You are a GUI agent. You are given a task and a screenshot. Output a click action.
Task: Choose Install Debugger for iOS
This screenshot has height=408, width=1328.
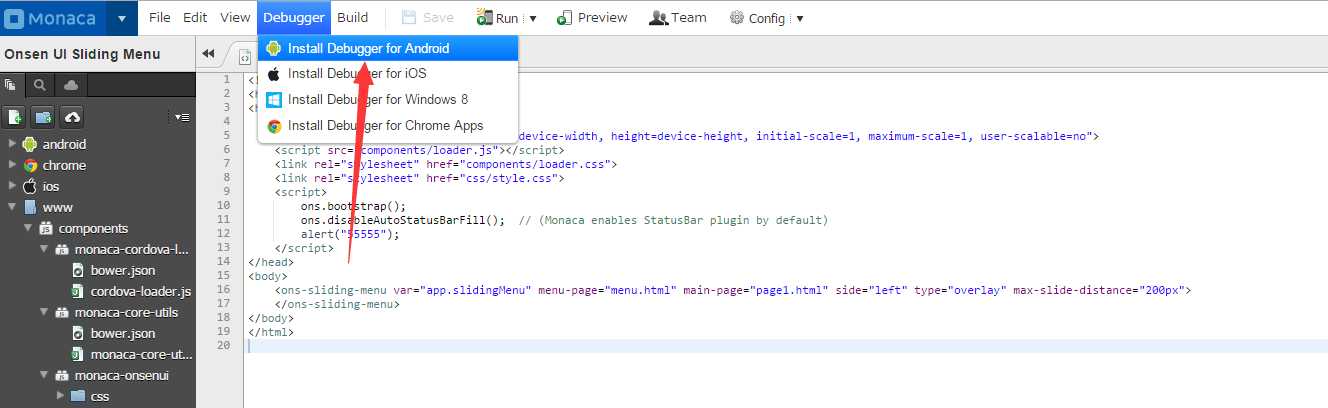388,73
